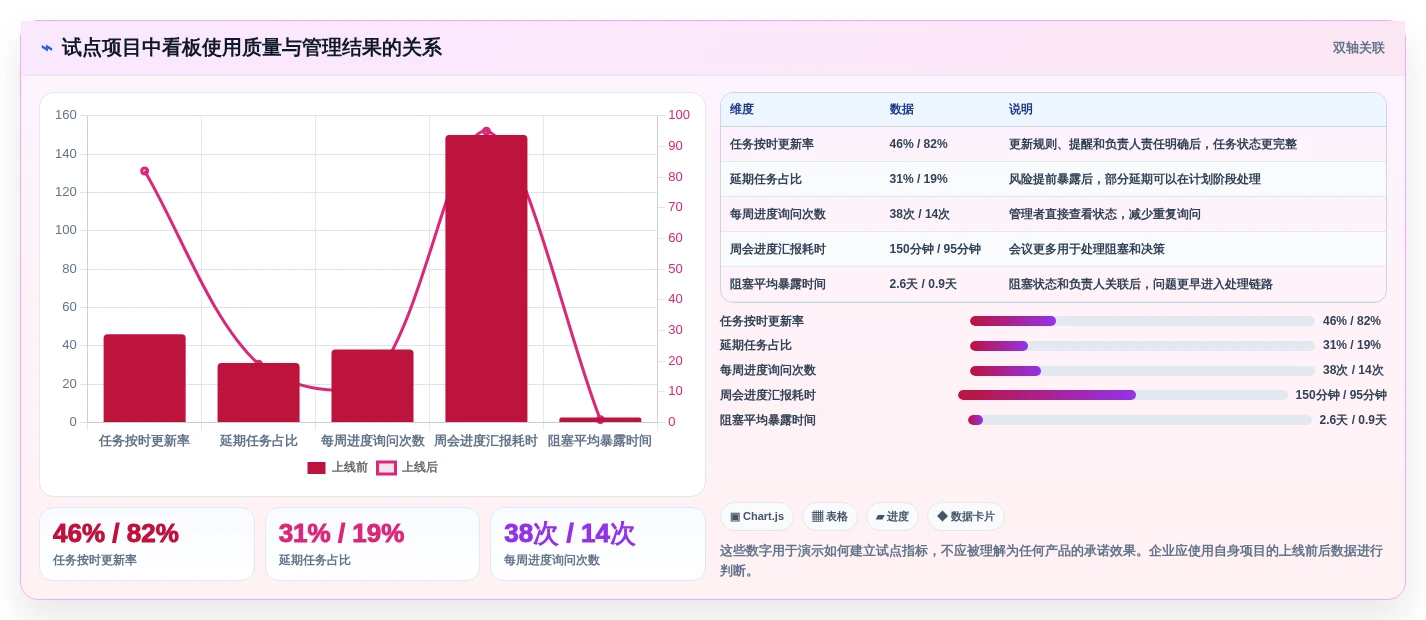Toggle the 上线前 legend item
This screenshot has height=620, width=1426.
pyautogui.click(x=337, y=467)
